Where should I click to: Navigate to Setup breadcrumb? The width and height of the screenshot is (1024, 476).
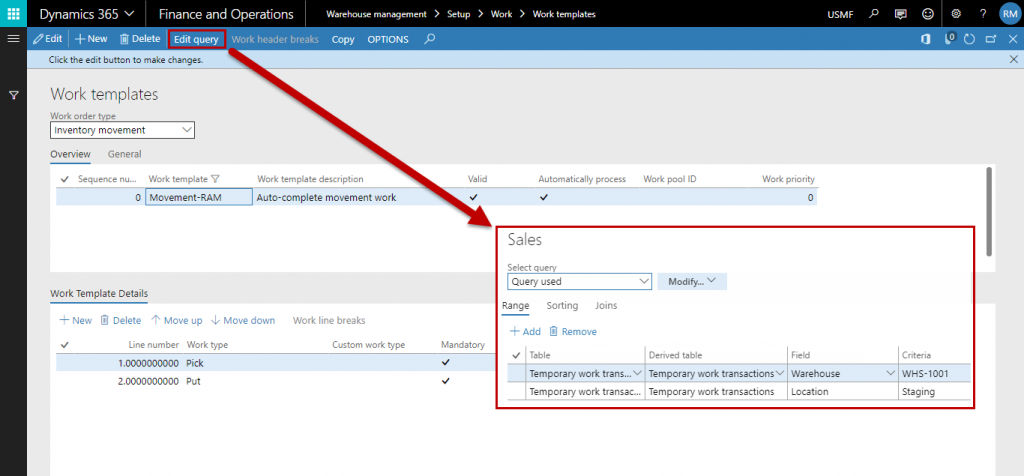(x=458, y=14)
